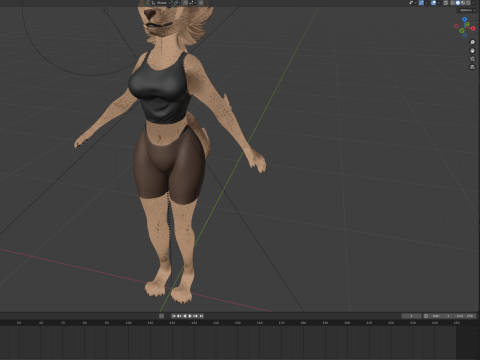Toggle show gizmos button
Viewport: 480px width, 360px height.
tap(421, 3)
